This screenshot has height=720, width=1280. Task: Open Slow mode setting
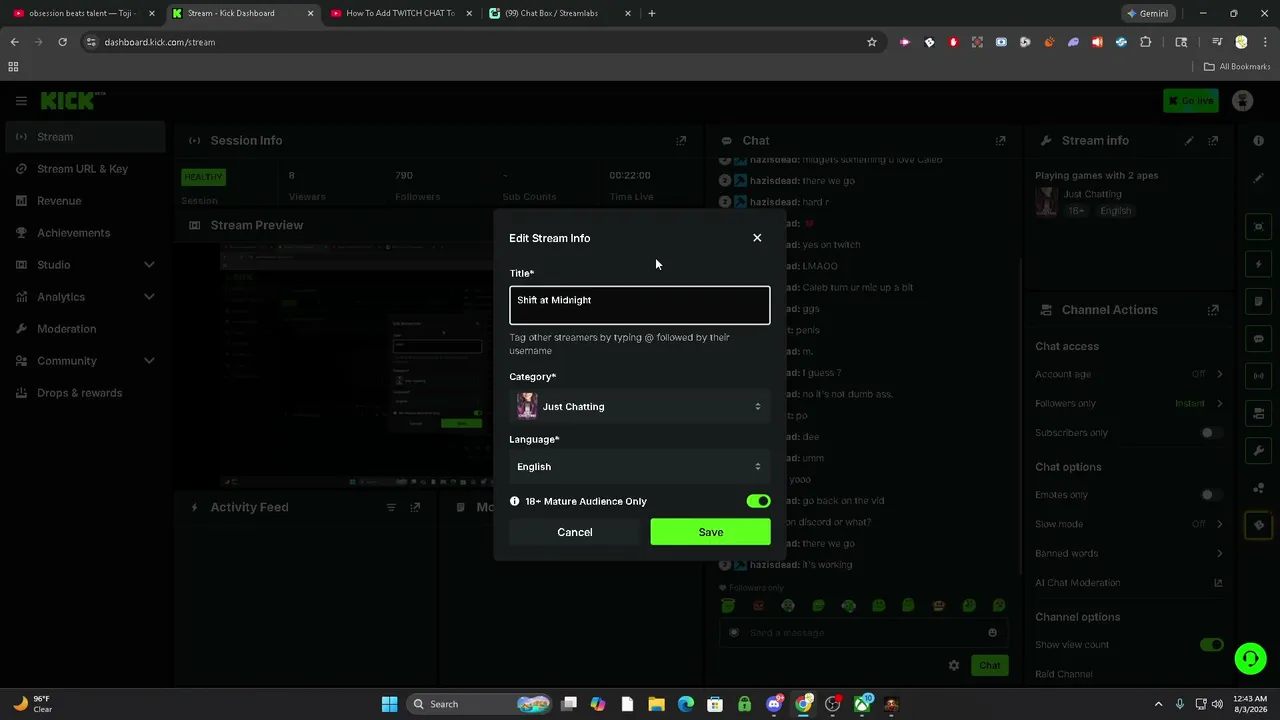(1129, 524)
